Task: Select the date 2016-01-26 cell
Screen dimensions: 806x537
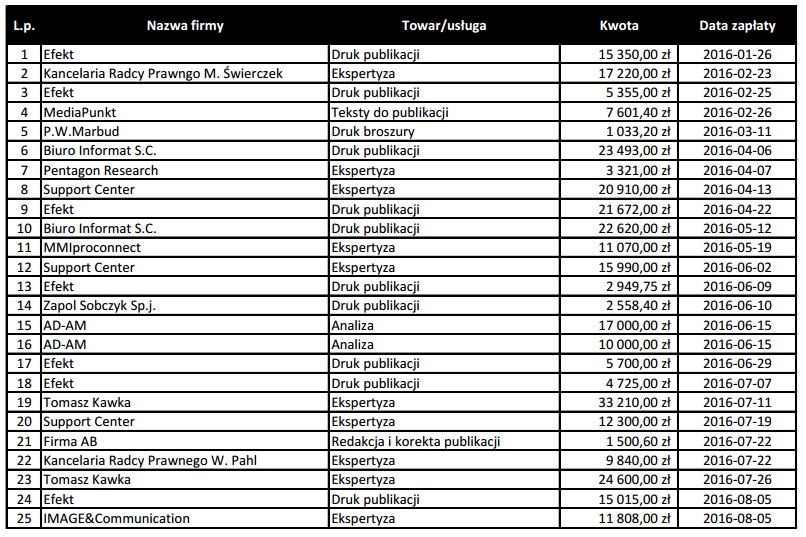Action: point(739,54)
